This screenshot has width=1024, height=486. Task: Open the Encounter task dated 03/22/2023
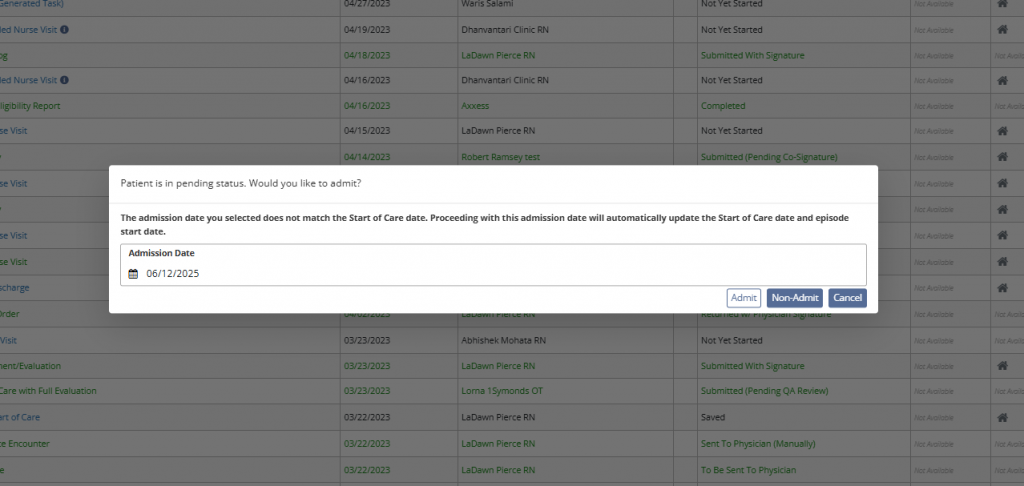(25, 443)
